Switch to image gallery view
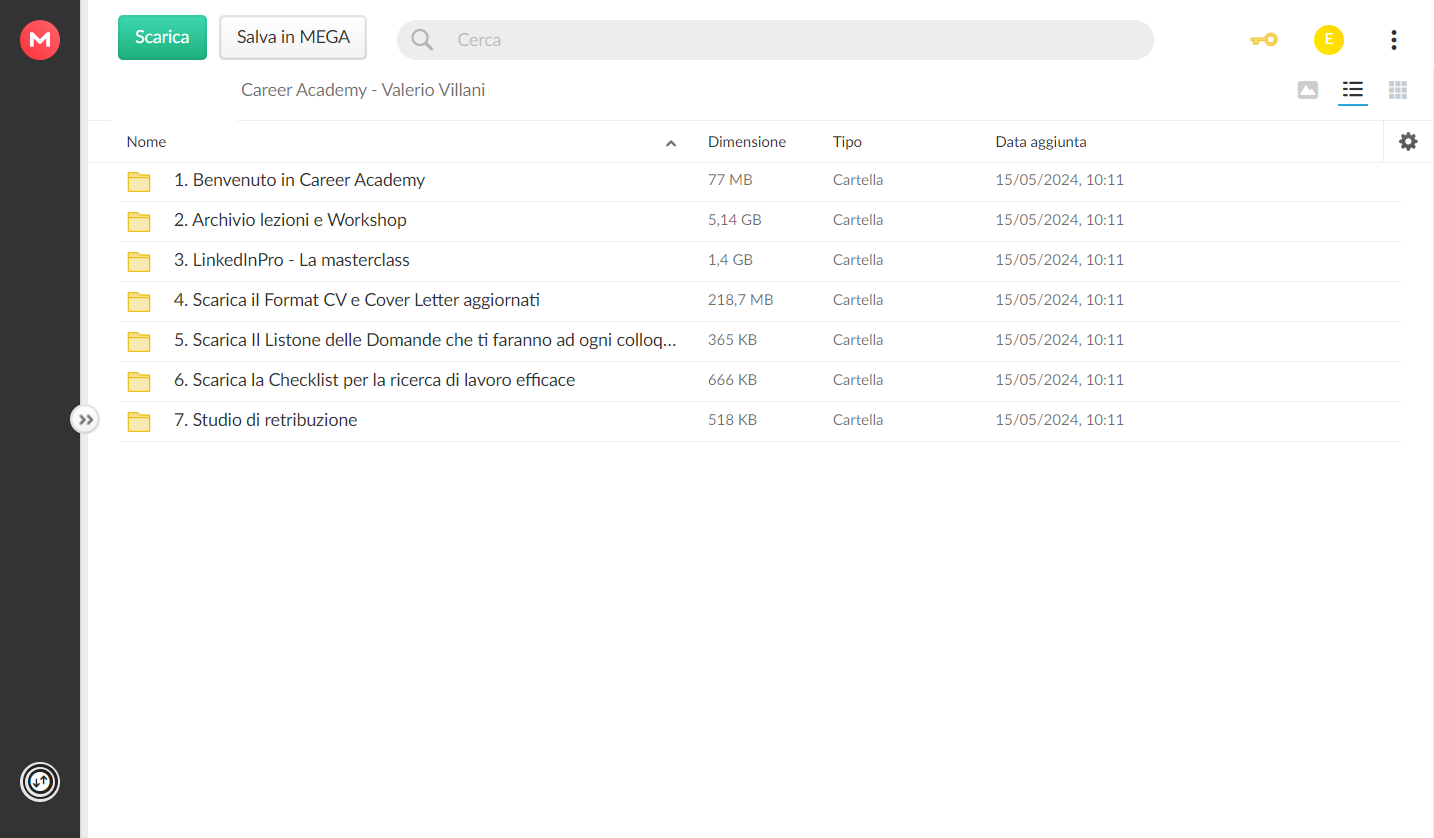 point(1307,90)
